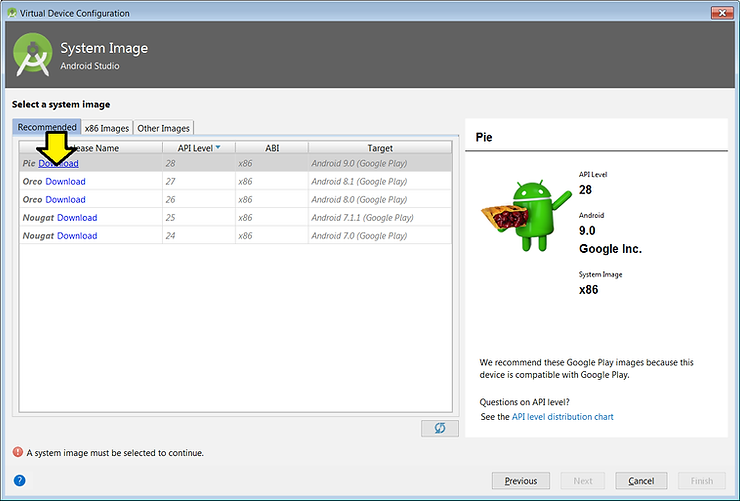Click the Android Pie mascot image
This screenshot has height=501, width=740.
(x=517, y=218)
